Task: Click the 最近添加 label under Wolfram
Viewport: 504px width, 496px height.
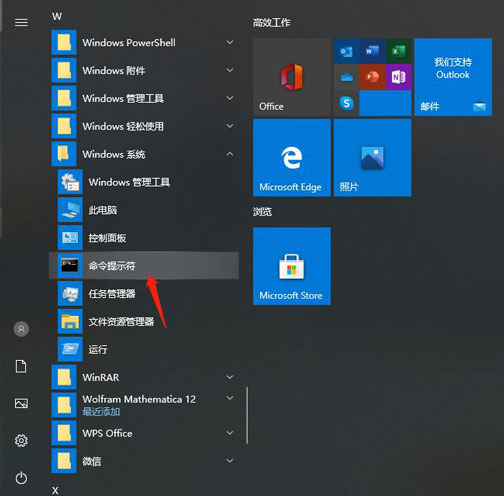Action: coord(101,412)
